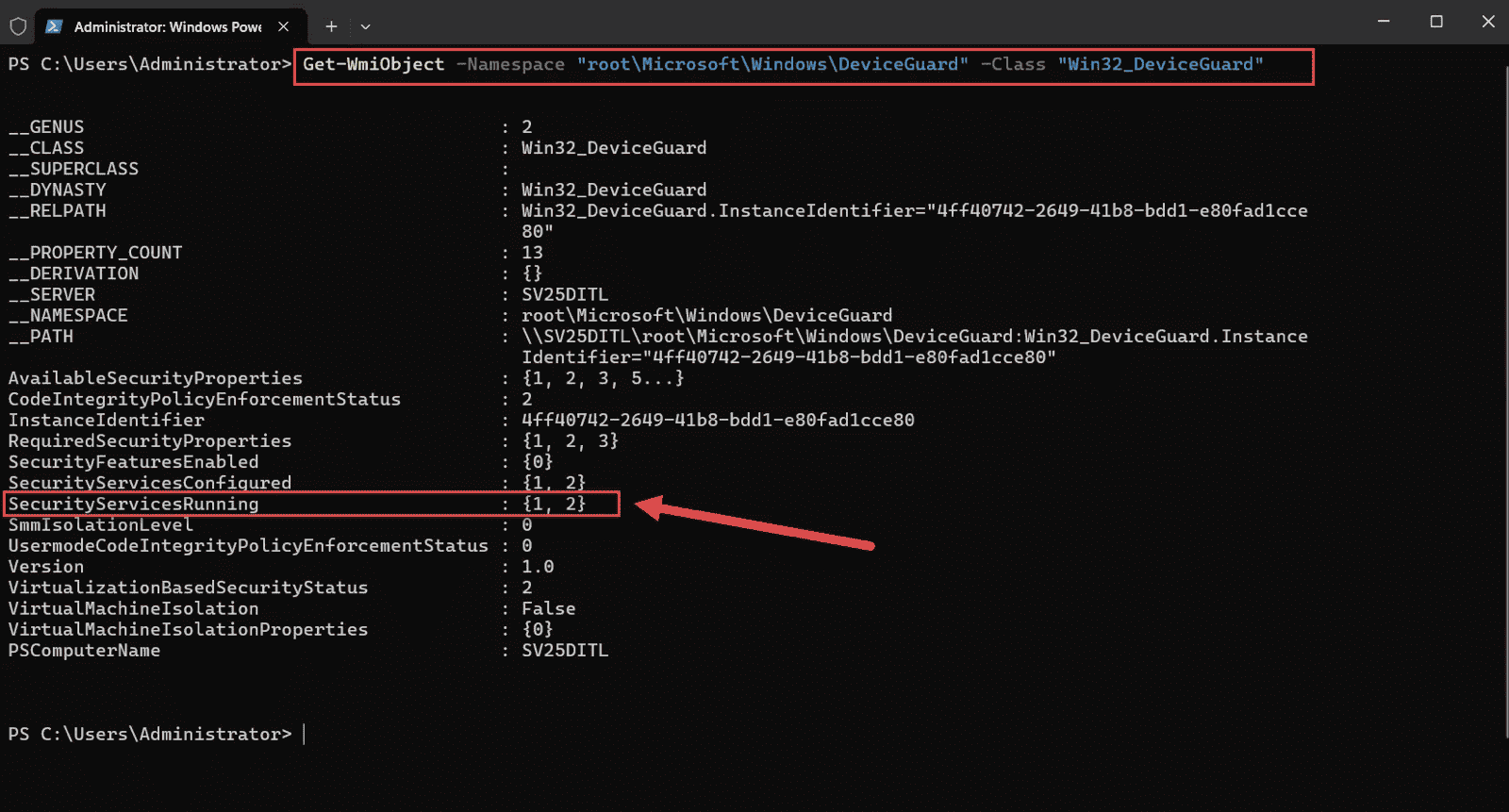Minimize the terminal window
1509x812 pixels.
[1384, 22]
